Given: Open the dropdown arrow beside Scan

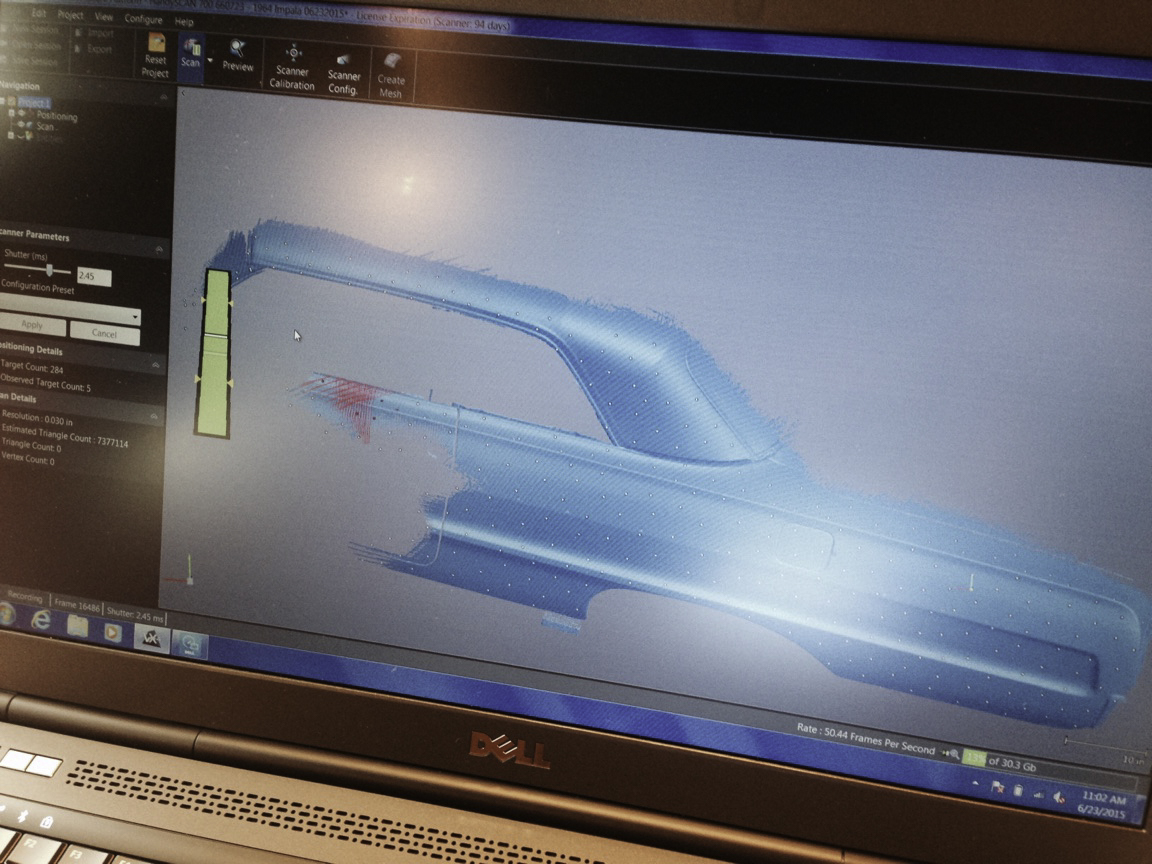Looking at the screenshot, I should [209, 60].
